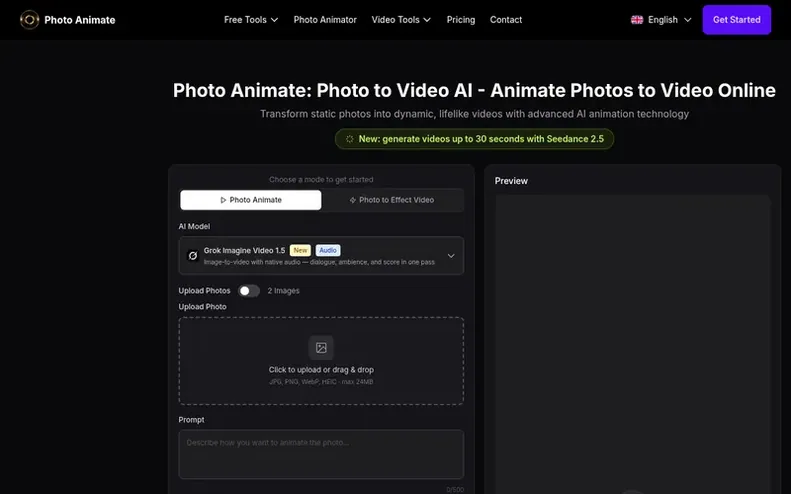Click the Photo Animate logo icon

coord(29,20)
